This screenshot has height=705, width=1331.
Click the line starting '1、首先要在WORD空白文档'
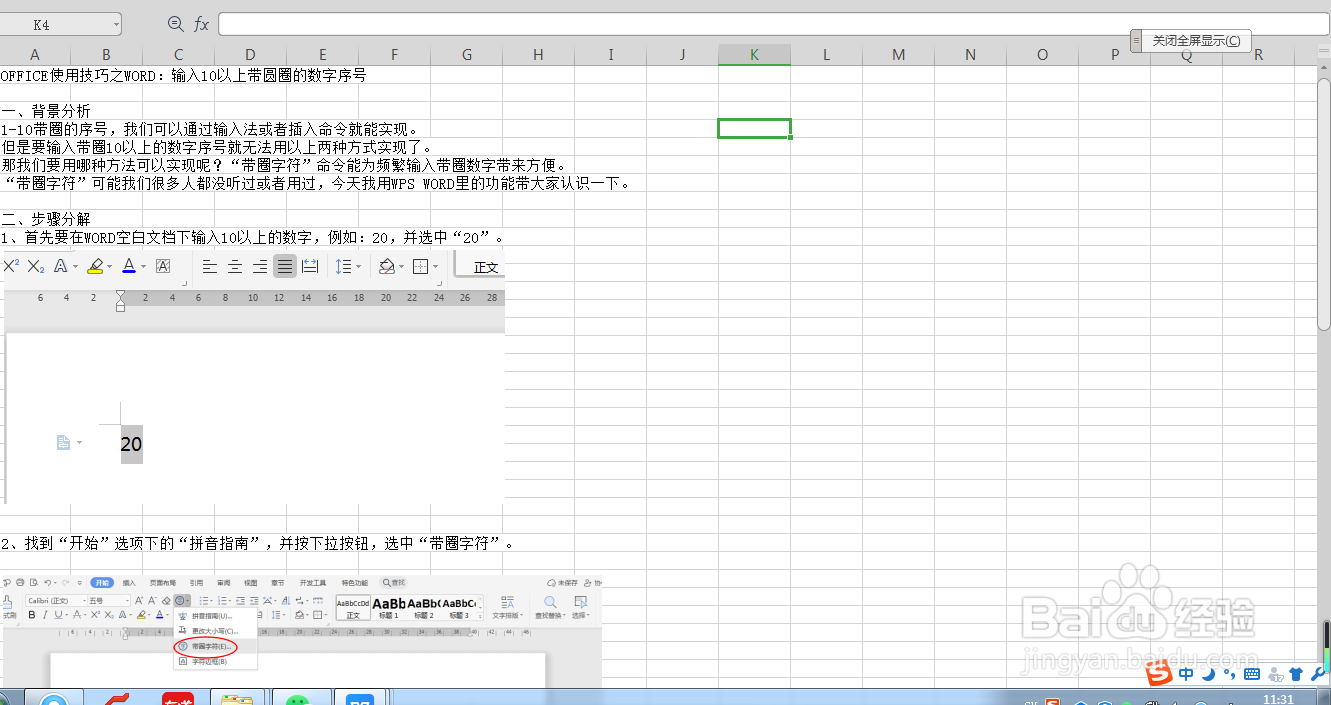click(x=253, y=237)
